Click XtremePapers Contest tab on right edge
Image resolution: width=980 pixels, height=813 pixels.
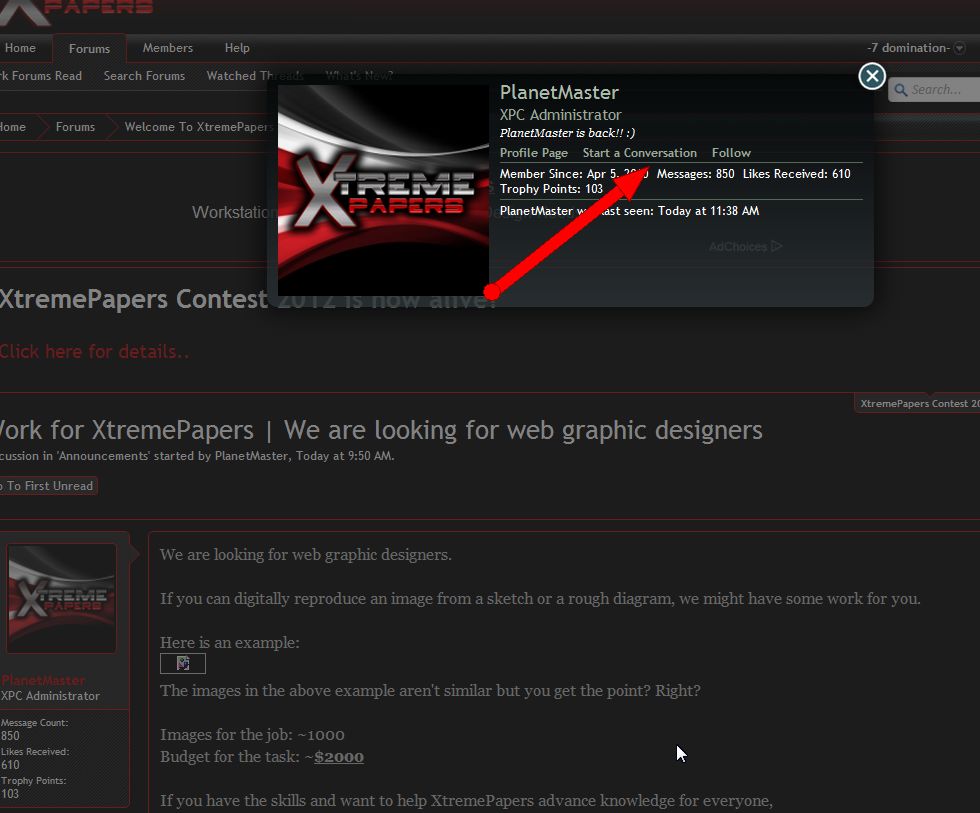(x=918, y=404)
